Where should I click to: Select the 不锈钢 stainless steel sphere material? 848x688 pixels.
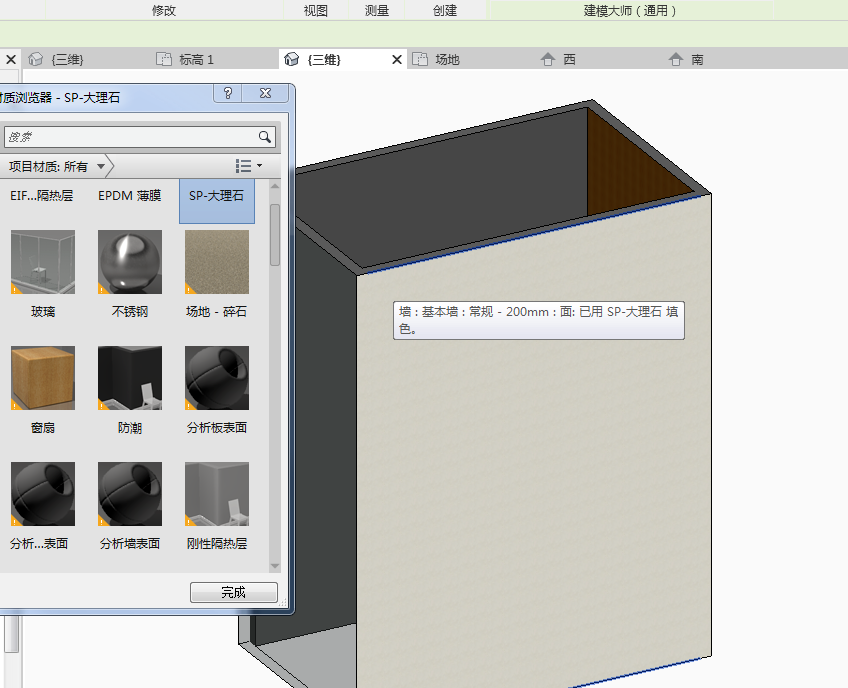pos(130,263)
